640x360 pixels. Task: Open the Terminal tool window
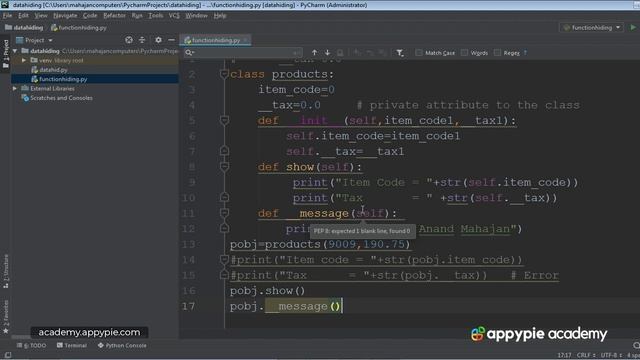point(72,346)
